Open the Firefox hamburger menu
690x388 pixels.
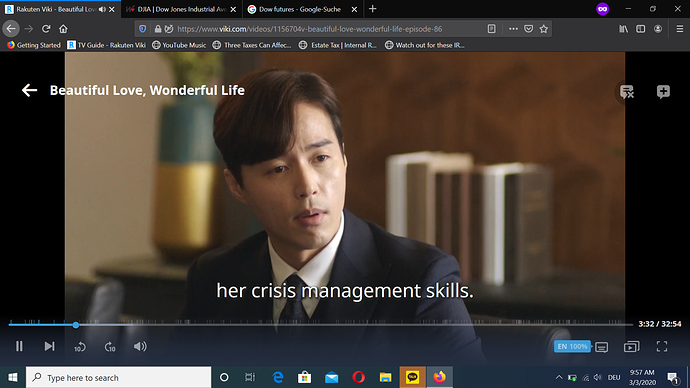tap(679, 29)
